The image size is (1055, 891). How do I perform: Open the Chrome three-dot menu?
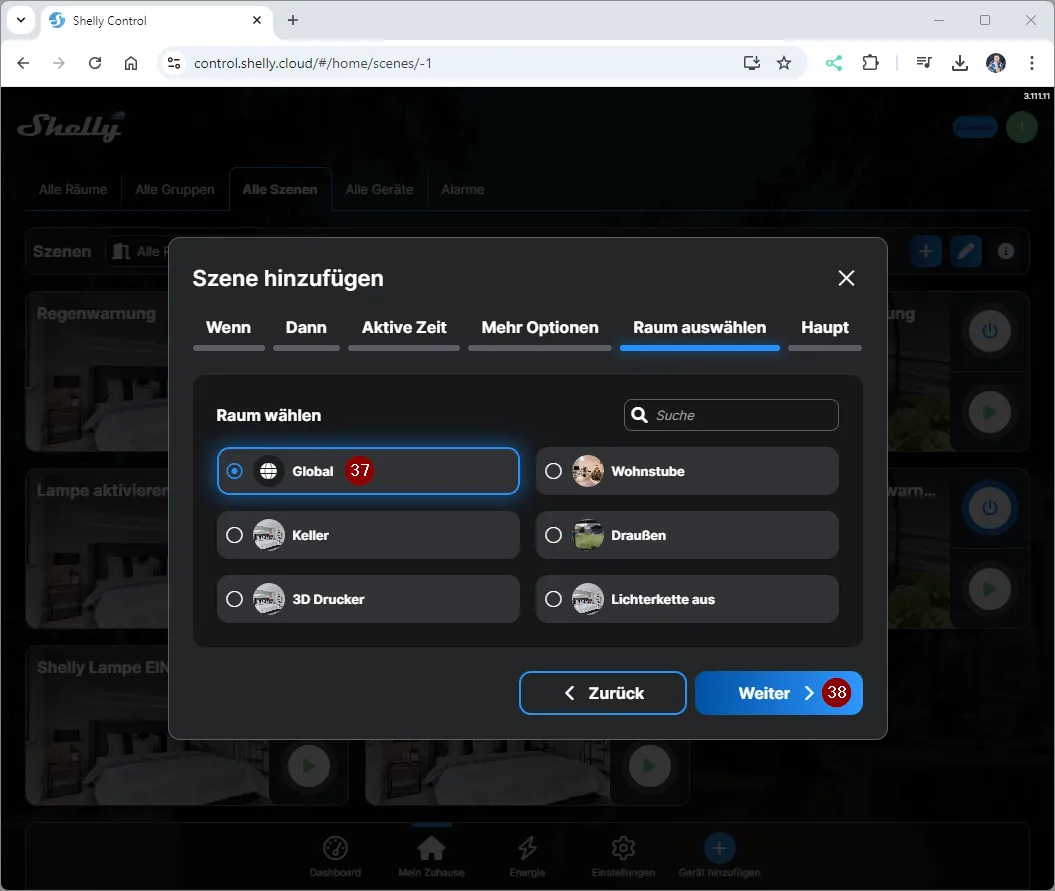[1032, 63]
